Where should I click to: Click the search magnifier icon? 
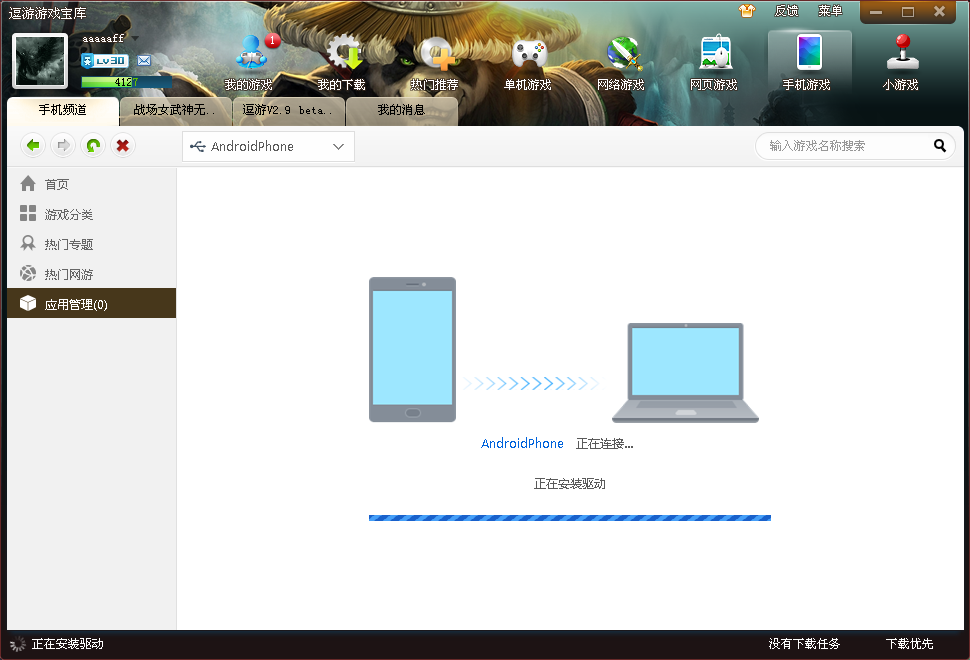(940, 145)
